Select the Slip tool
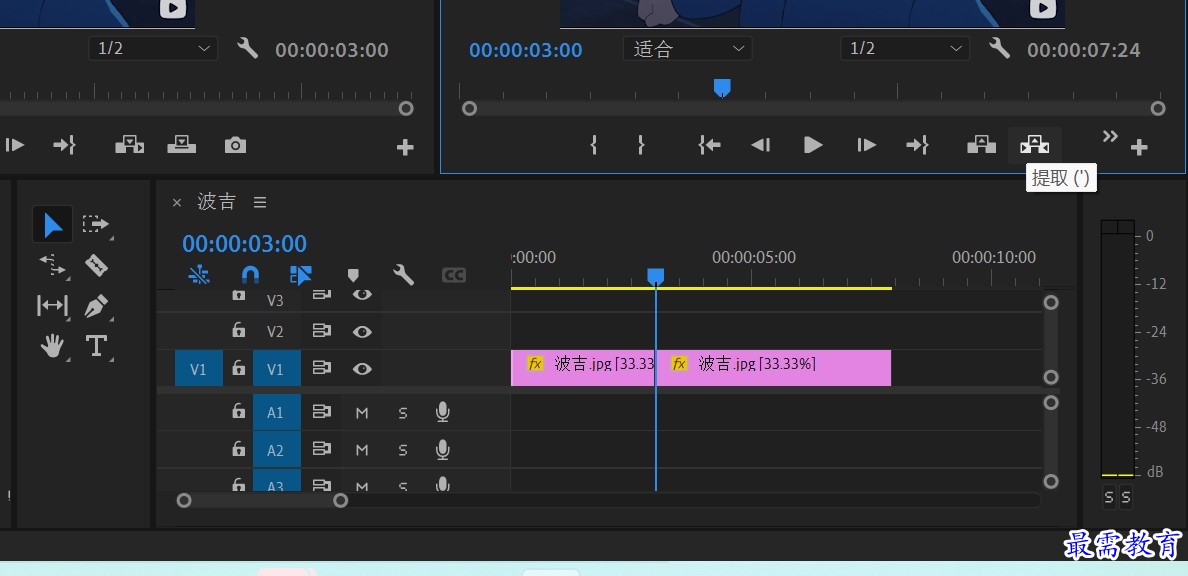 click(52, 305)
